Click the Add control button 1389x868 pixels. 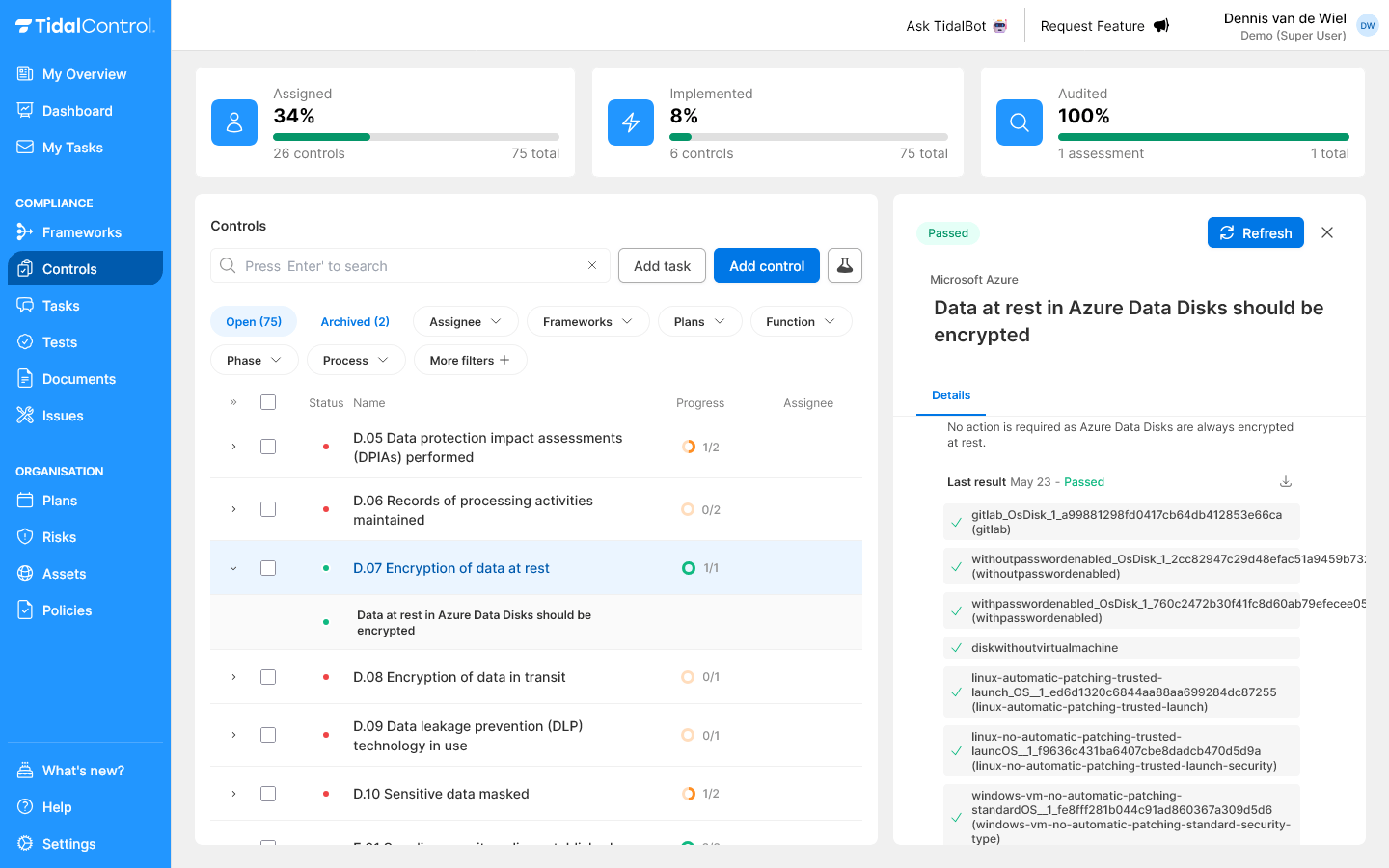point(767,265)
